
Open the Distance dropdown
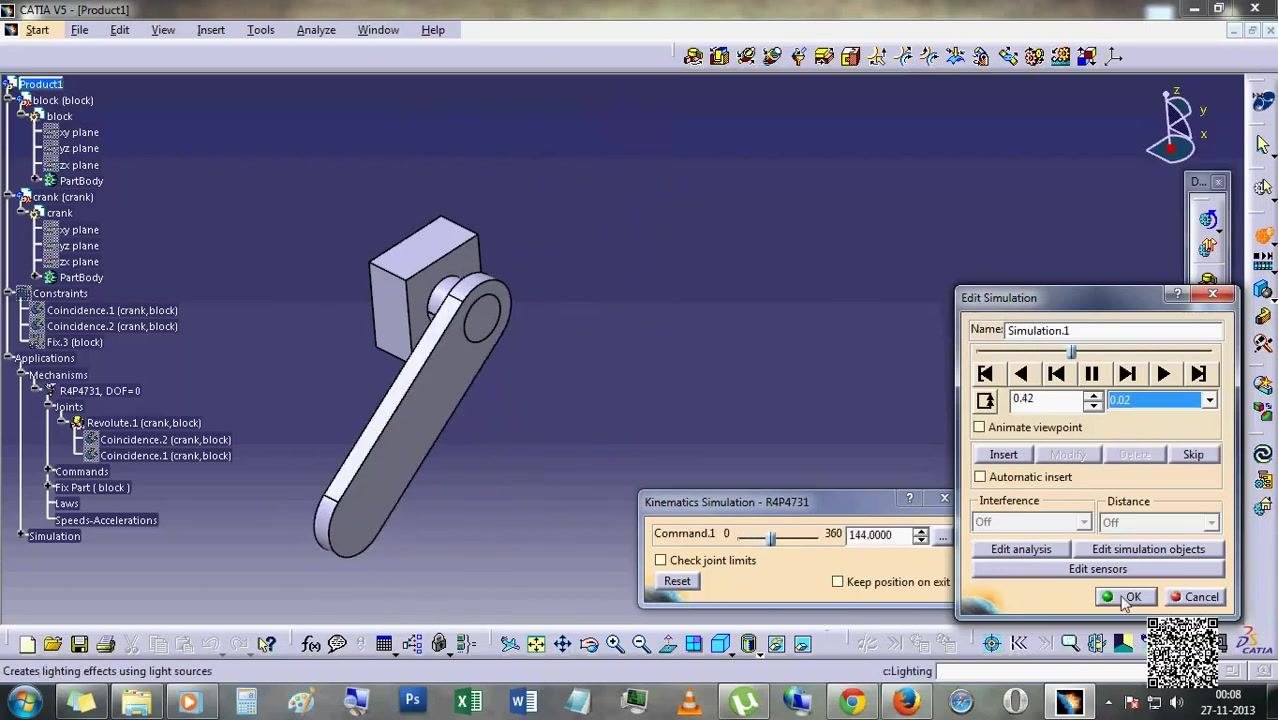click(1211, 523)
